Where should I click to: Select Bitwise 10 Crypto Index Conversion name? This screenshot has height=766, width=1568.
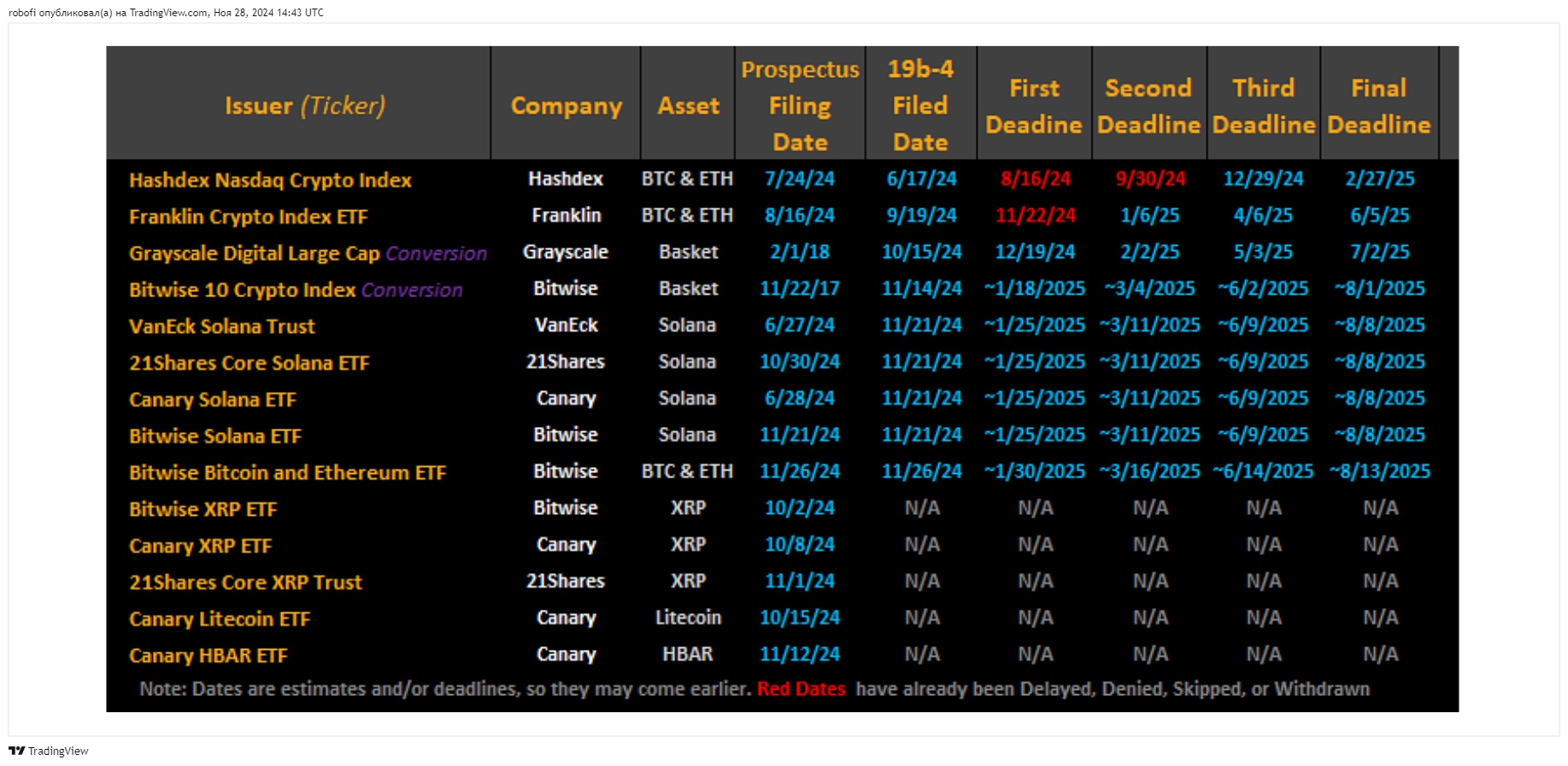tap(296, 290)
